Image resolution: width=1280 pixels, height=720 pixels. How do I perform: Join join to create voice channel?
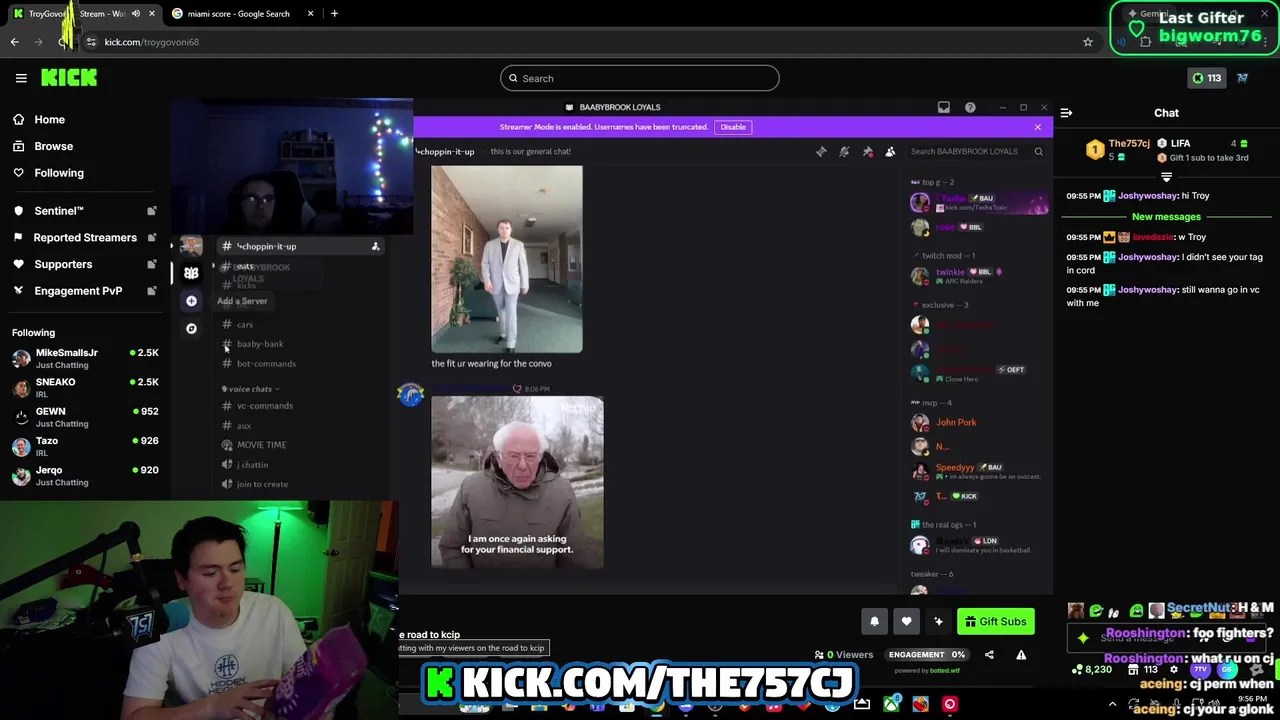click(262, 484)
